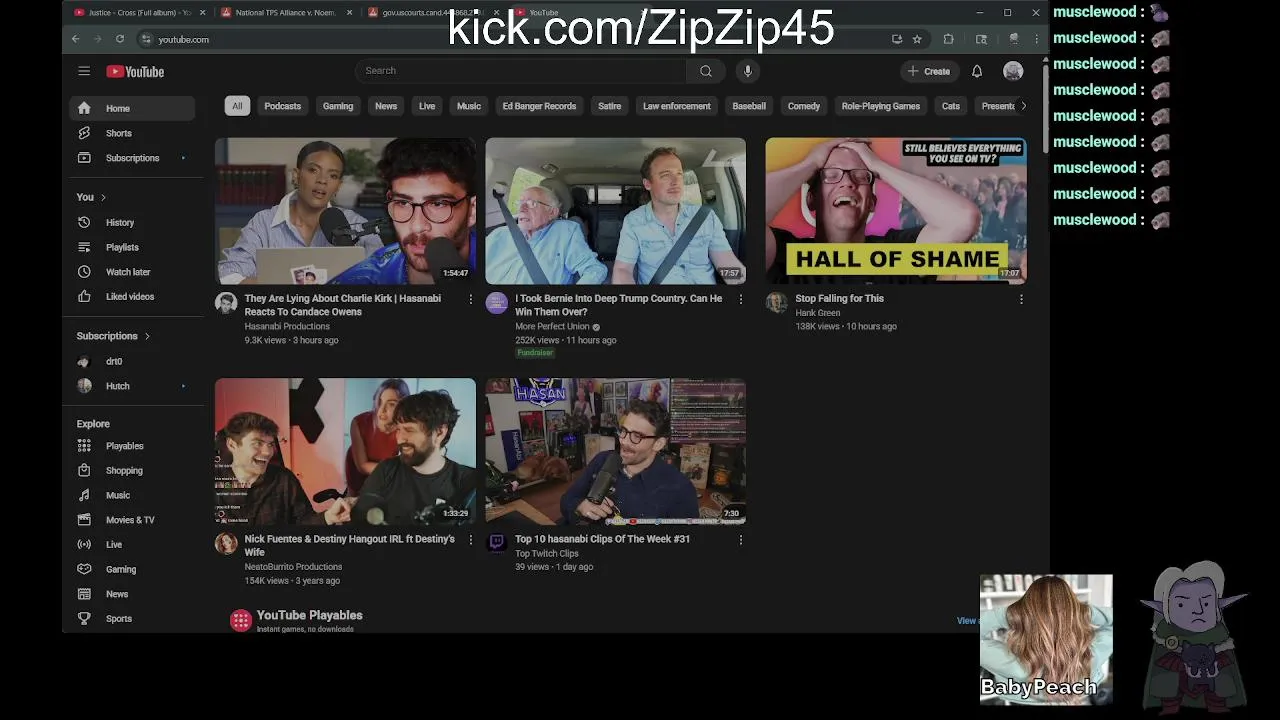Open Hutch subscription channel

click(x=133, y=386)
